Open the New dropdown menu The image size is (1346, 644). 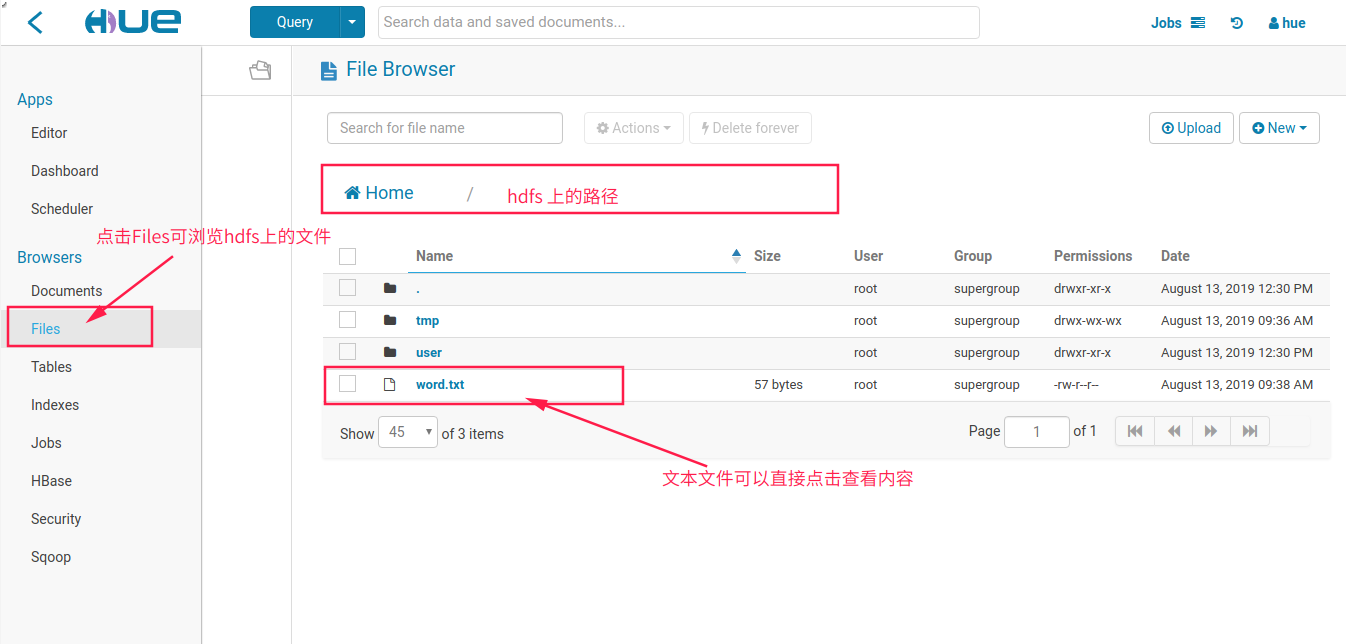pyautogui.click(x=1279, y=128)
